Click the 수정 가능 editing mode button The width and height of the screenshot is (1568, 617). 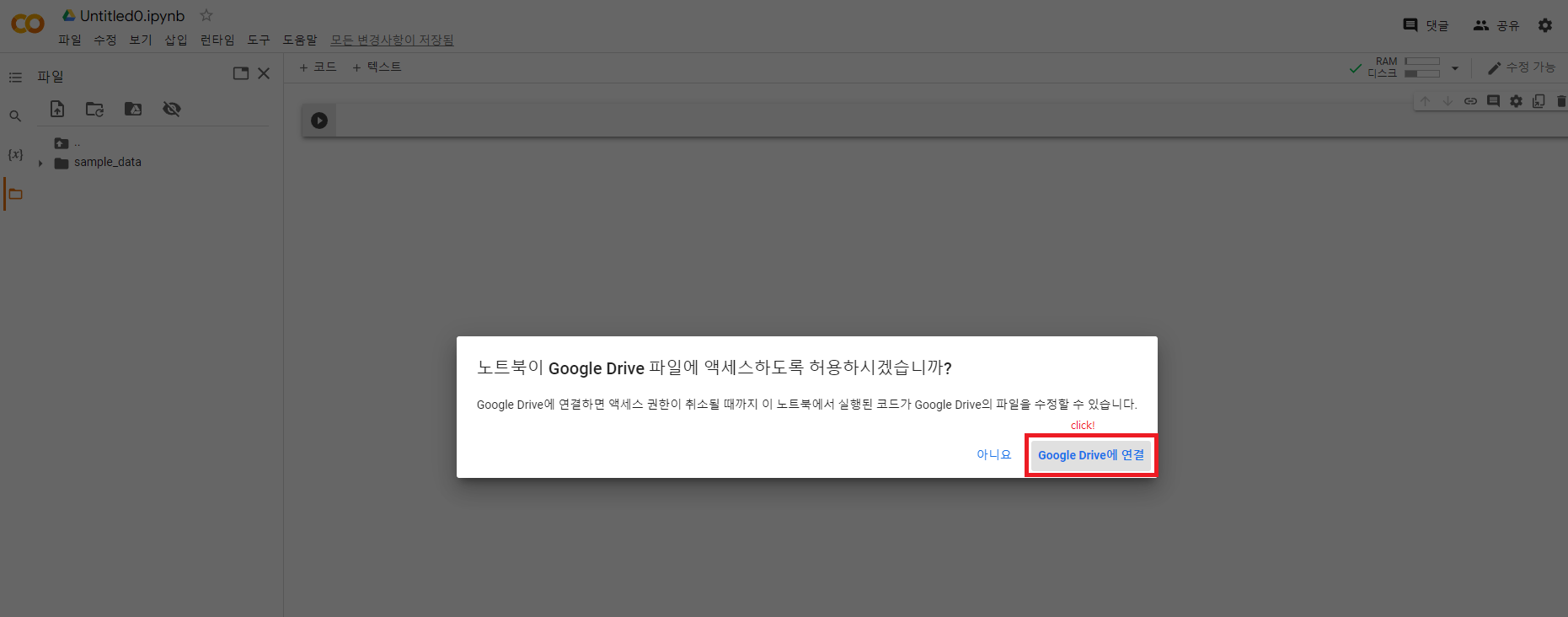[1522, 67]
